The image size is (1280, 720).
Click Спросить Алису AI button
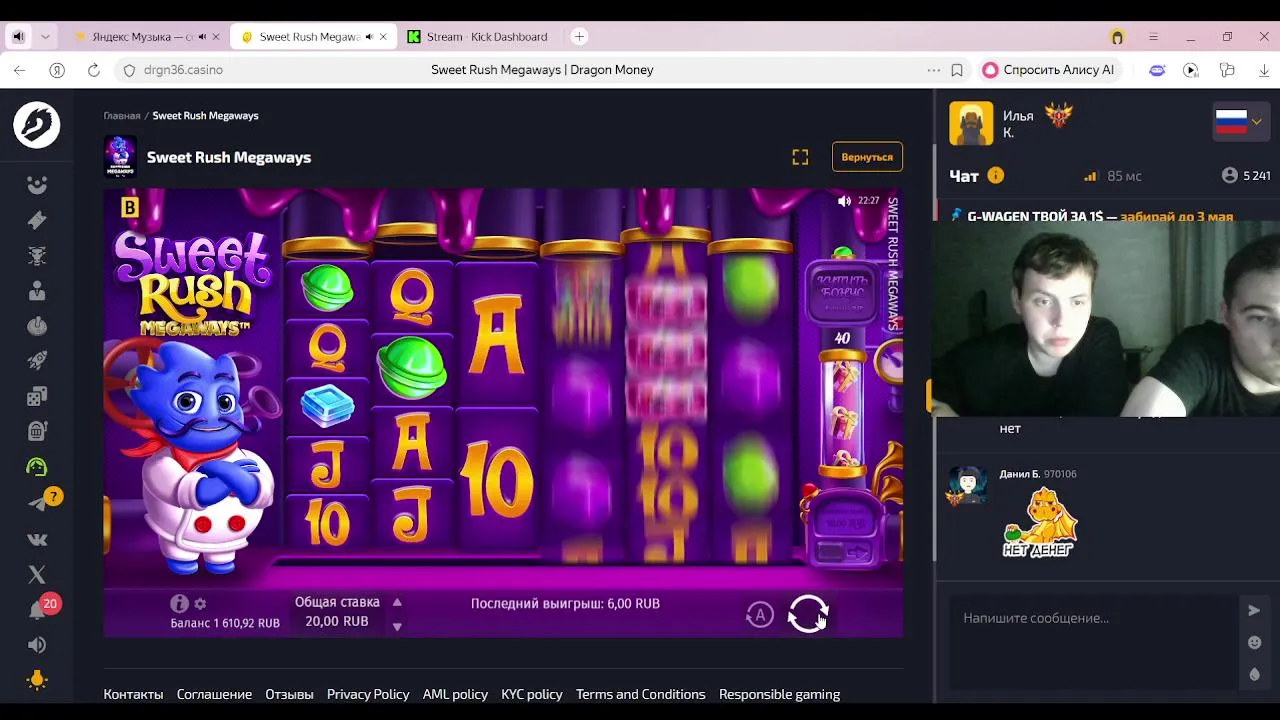click(1049, 70)
